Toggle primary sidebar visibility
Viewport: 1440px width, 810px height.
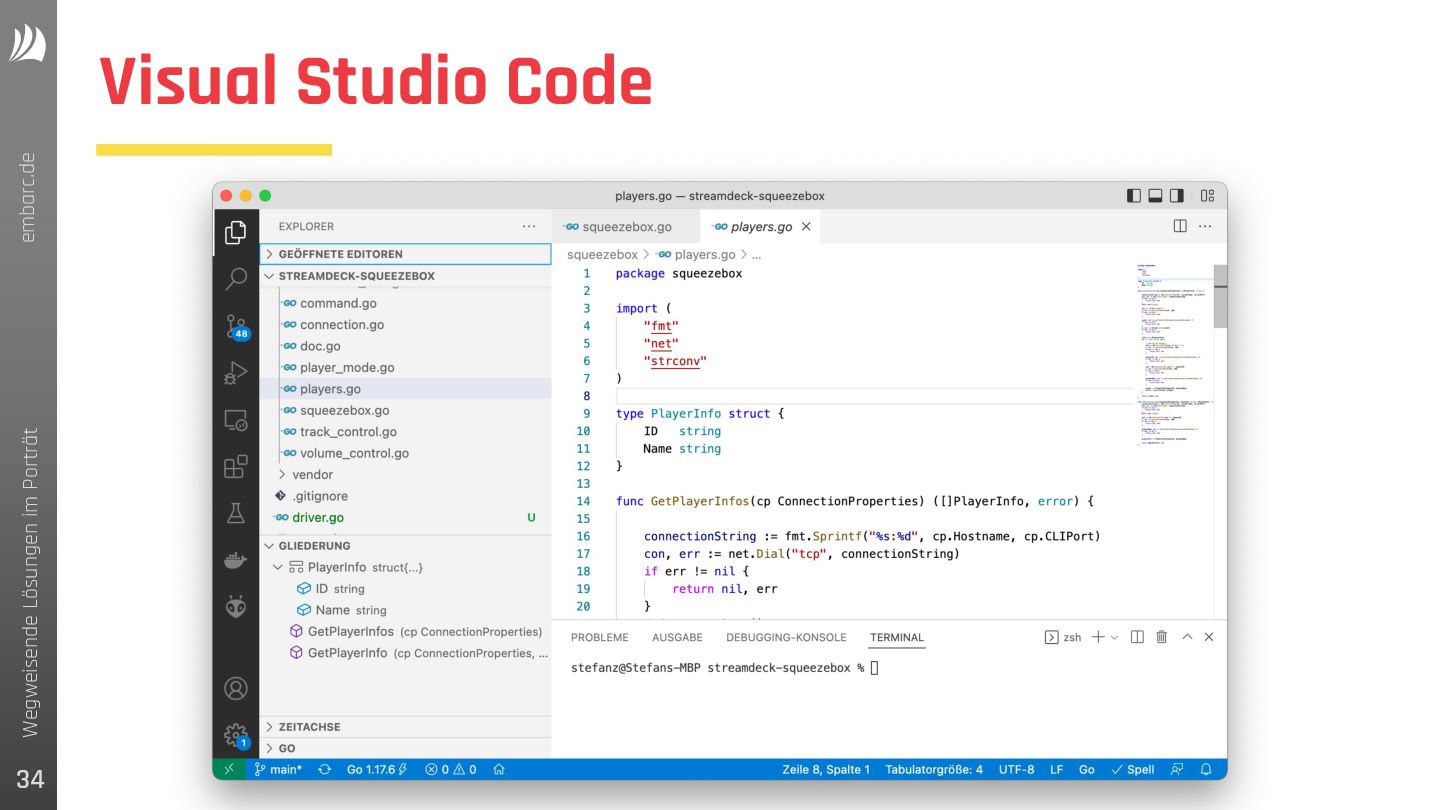[x=1133, y=196]
